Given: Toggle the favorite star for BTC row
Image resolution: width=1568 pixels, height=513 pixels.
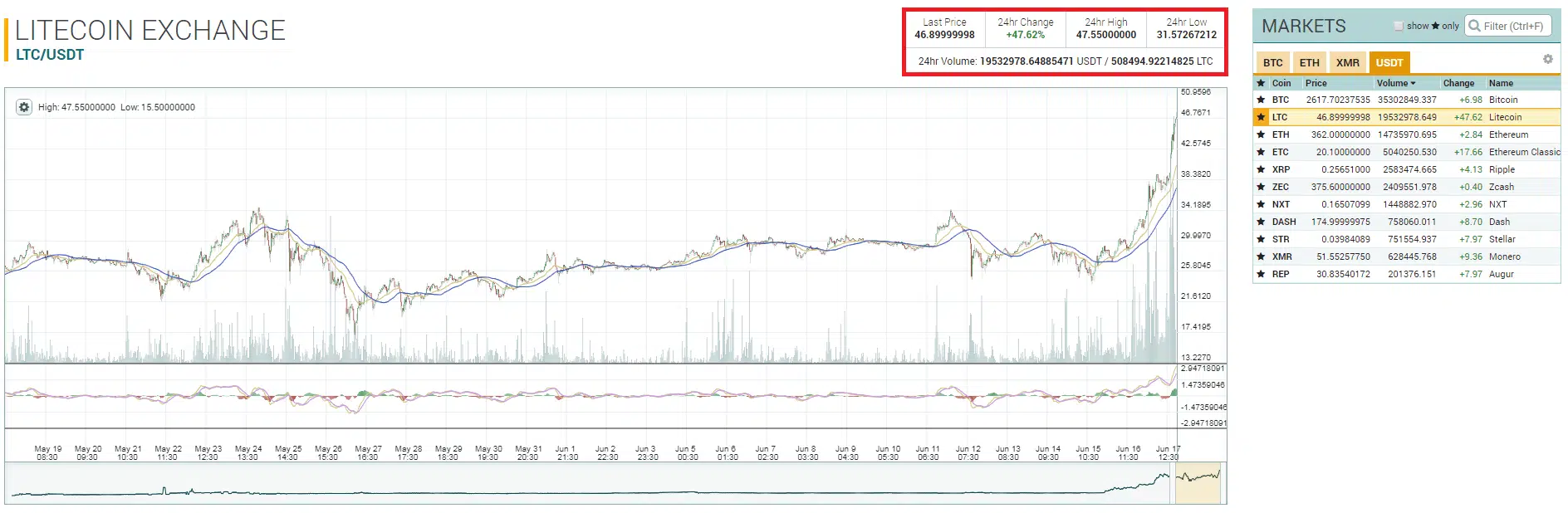Looking at the screenshot, I should tap(1261, 100).
